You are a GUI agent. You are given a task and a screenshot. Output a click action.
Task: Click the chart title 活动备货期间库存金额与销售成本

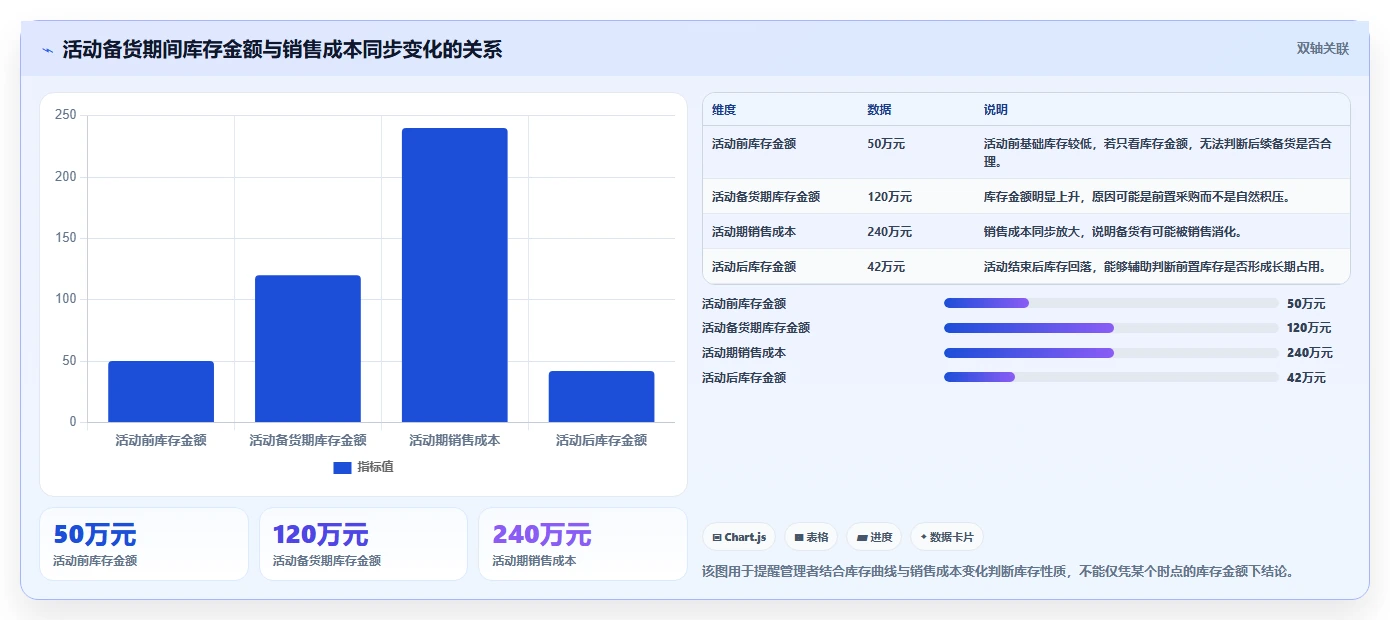282,50
